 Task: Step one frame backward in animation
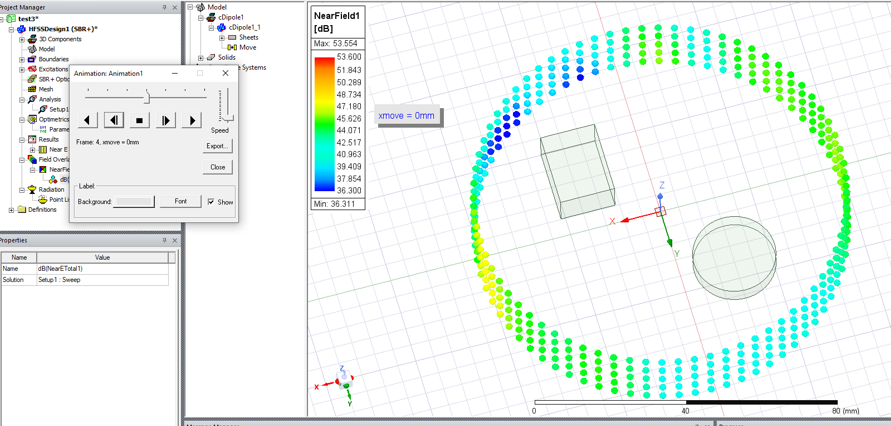114,120
